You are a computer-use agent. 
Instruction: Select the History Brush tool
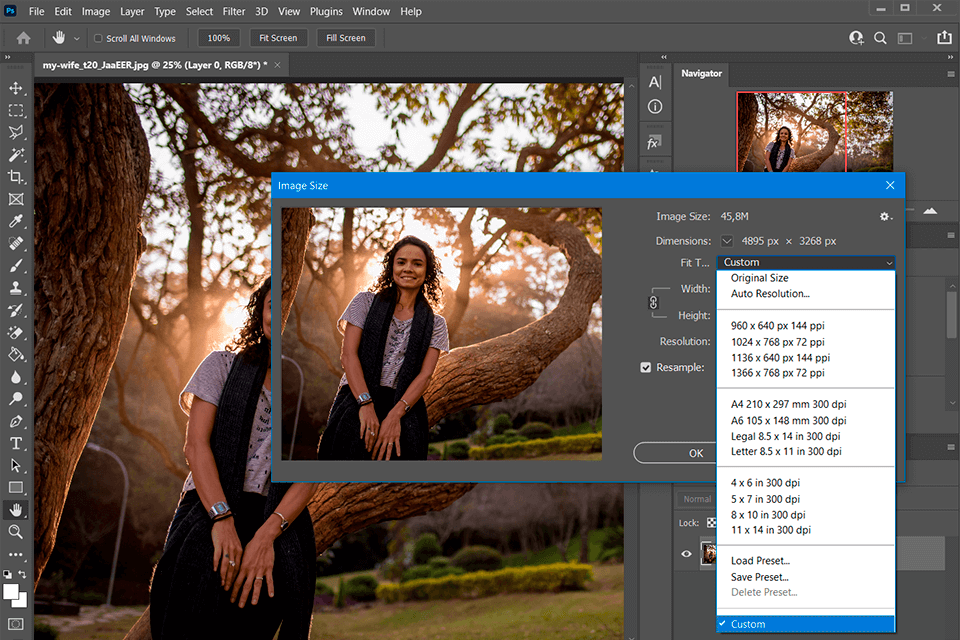(16, 310)
